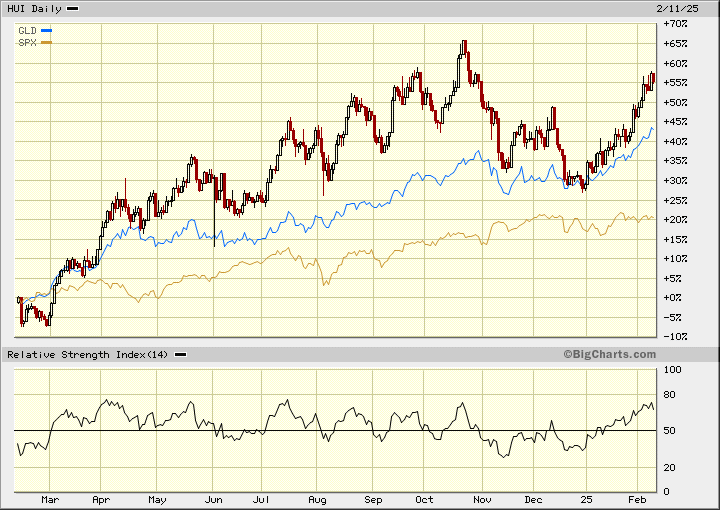Screen dimensions: 720x510
Task: Click the Mar month label
Action: [50, 500]
